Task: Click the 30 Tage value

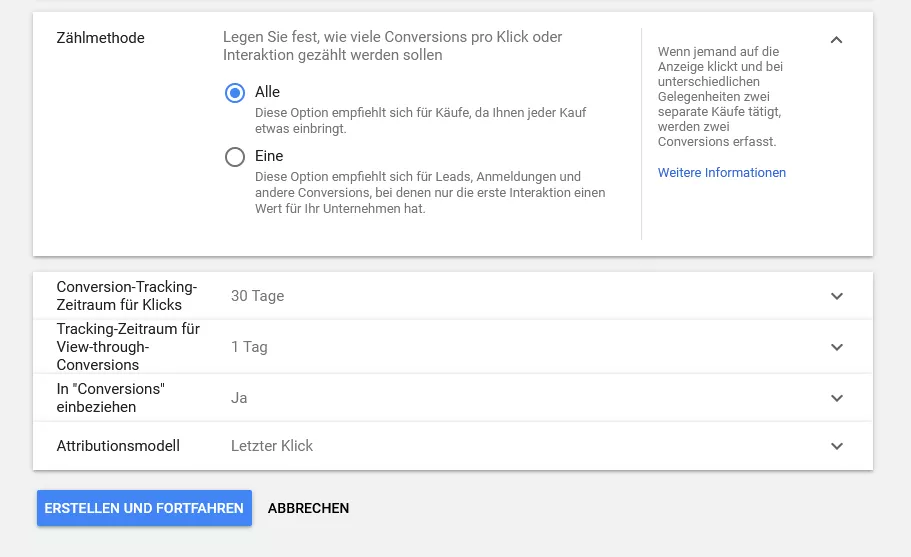Action: 257,296
